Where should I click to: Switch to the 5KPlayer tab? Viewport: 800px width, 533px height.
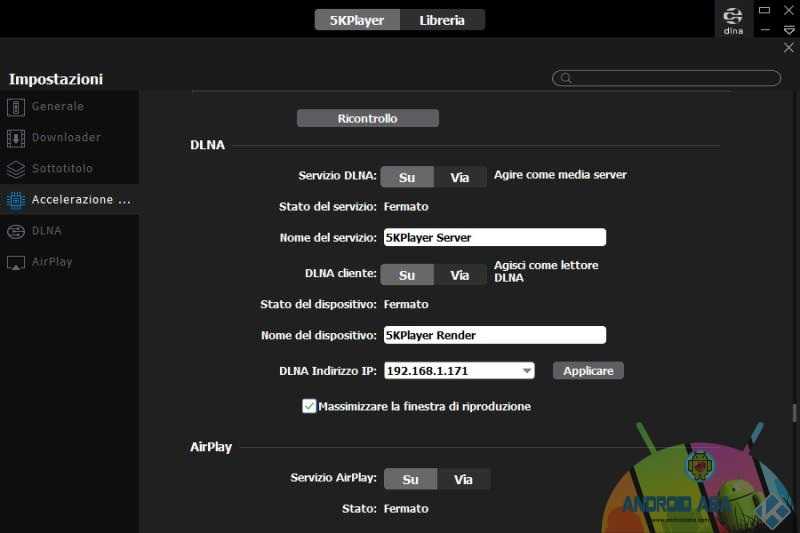pyautogui.click(x=357, y=20)
